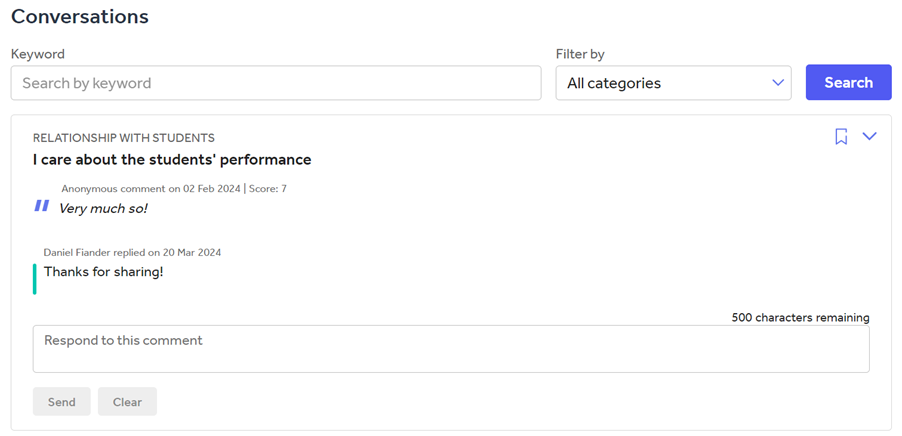The height and width of the screenshot is (436, 902).
Task: Clear the response text
Action: click(127, 402)
